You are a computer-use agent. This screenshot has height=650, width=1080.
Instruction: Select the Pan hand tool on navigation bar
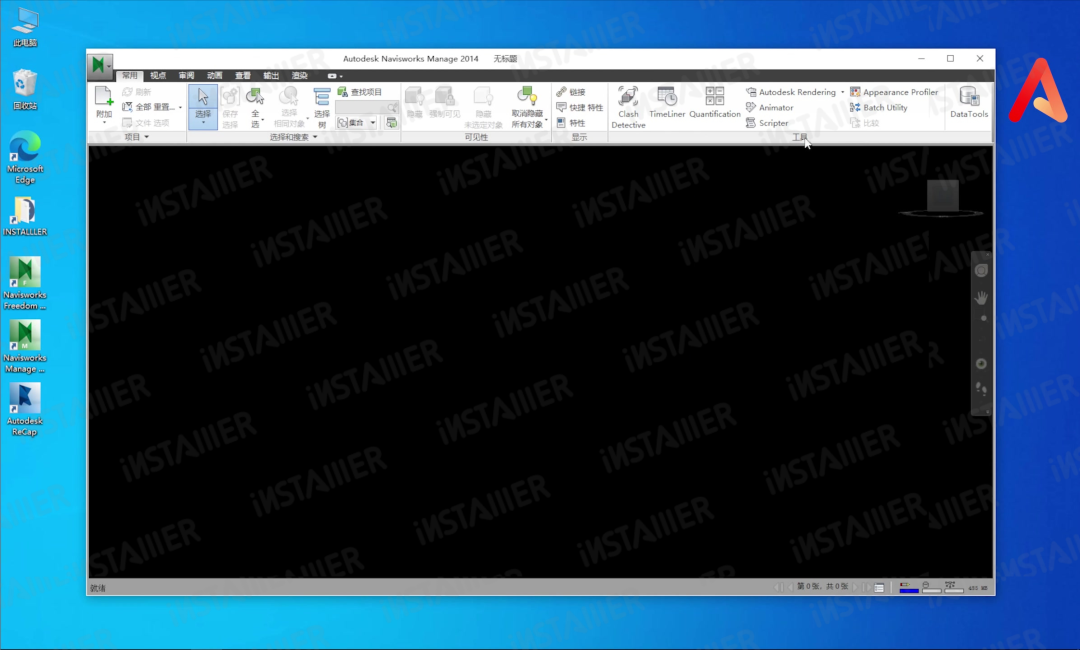(981, 297)
